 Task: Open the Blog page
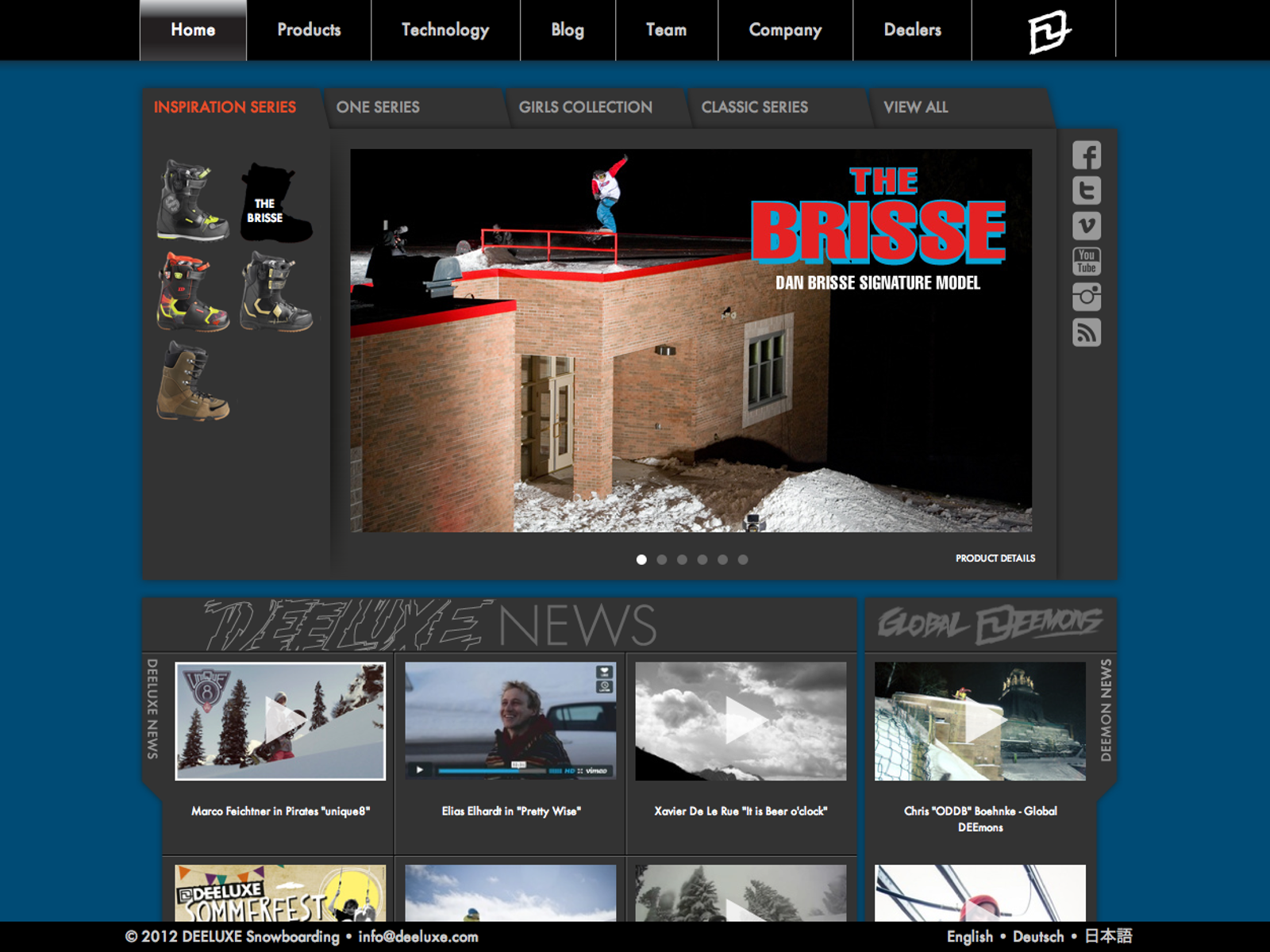coord(568,30)
